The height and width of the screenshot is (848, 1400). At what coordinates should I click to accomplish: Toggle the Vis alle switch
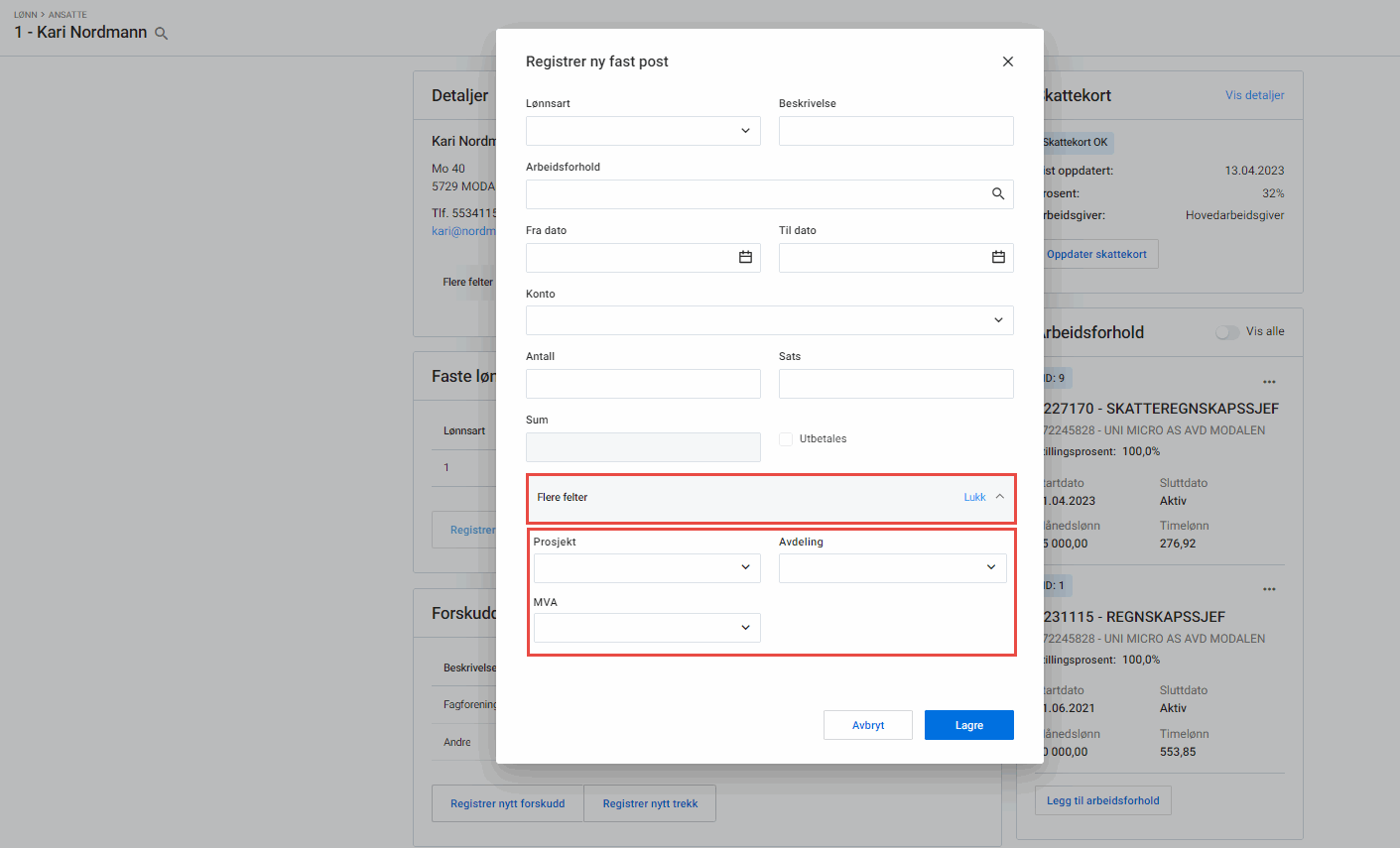pyautogui.click(x=1227, y=332)
